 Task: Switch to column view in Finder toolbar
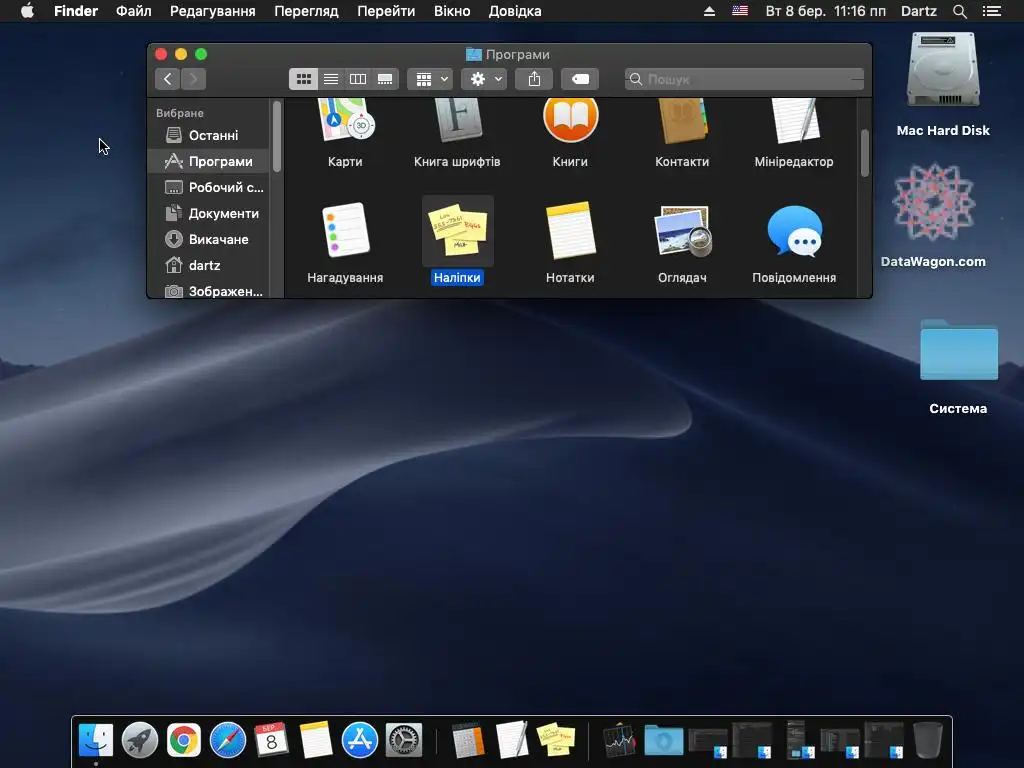coord(358,79)
